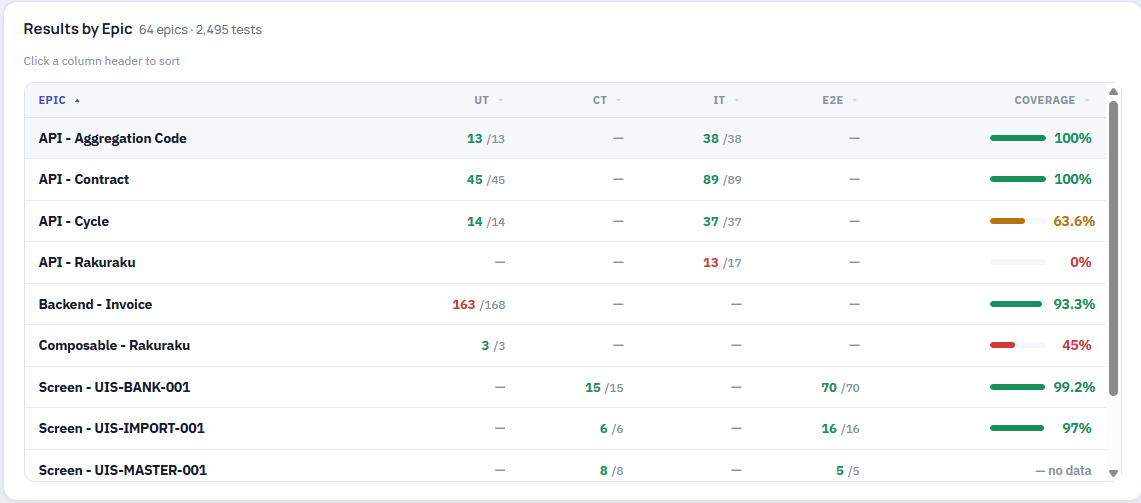The width and height of the screenshot is (1141, 503).
Task: Click the 15 /15 CT result
Action: tap(604, 387)
